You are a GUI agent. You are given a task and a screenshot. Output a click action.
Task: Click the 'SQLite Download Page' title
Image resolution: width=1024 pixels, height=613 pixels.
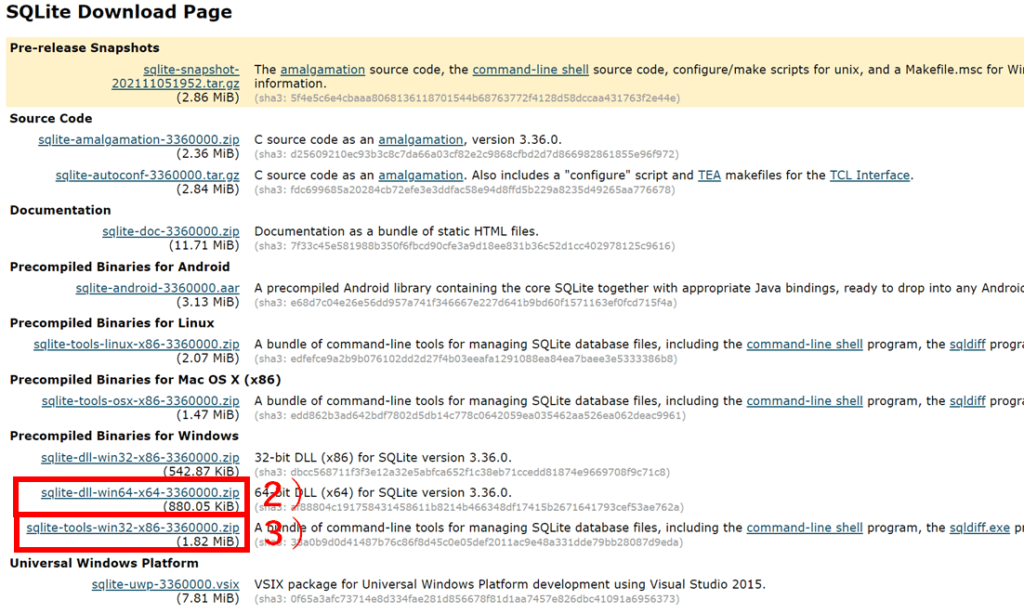(x=119, y=12)
